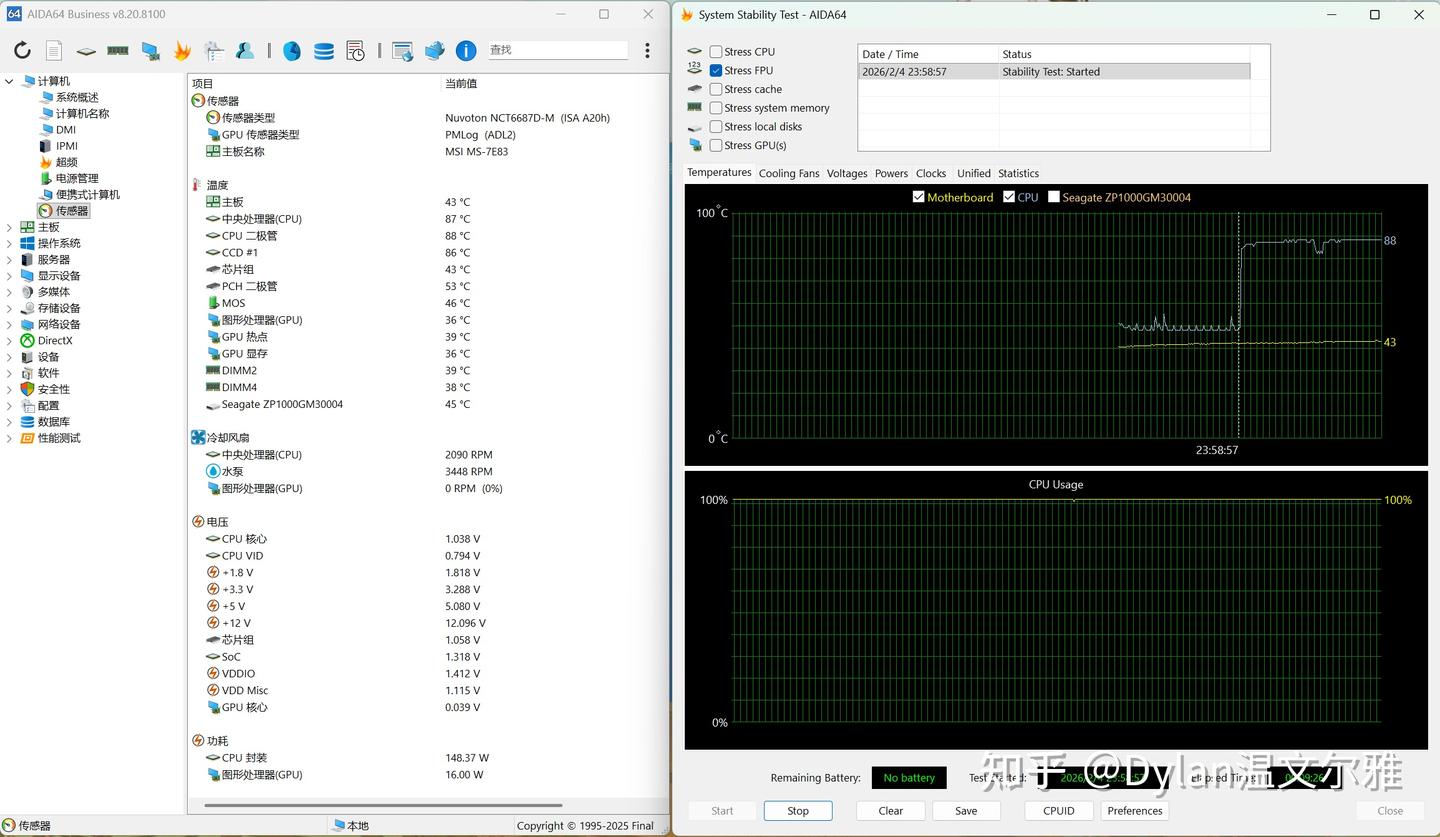
Task: Click the memory module icon in toolbar
Action: pos(118,50)
